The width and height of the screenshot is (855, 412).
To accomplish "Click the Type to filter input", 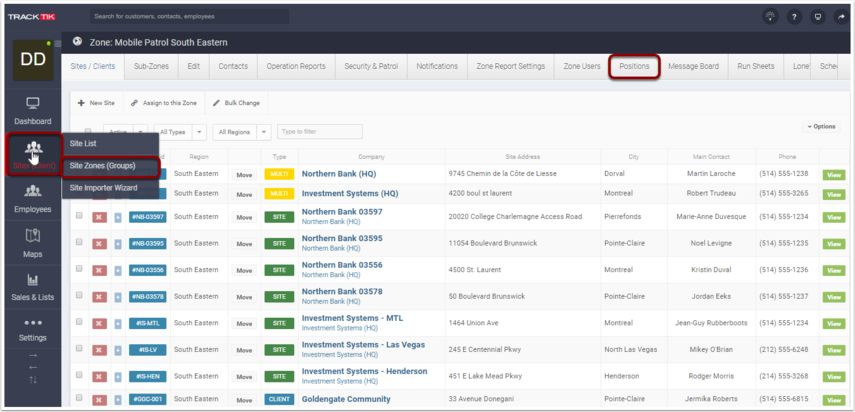I will (x=320, y=131).
